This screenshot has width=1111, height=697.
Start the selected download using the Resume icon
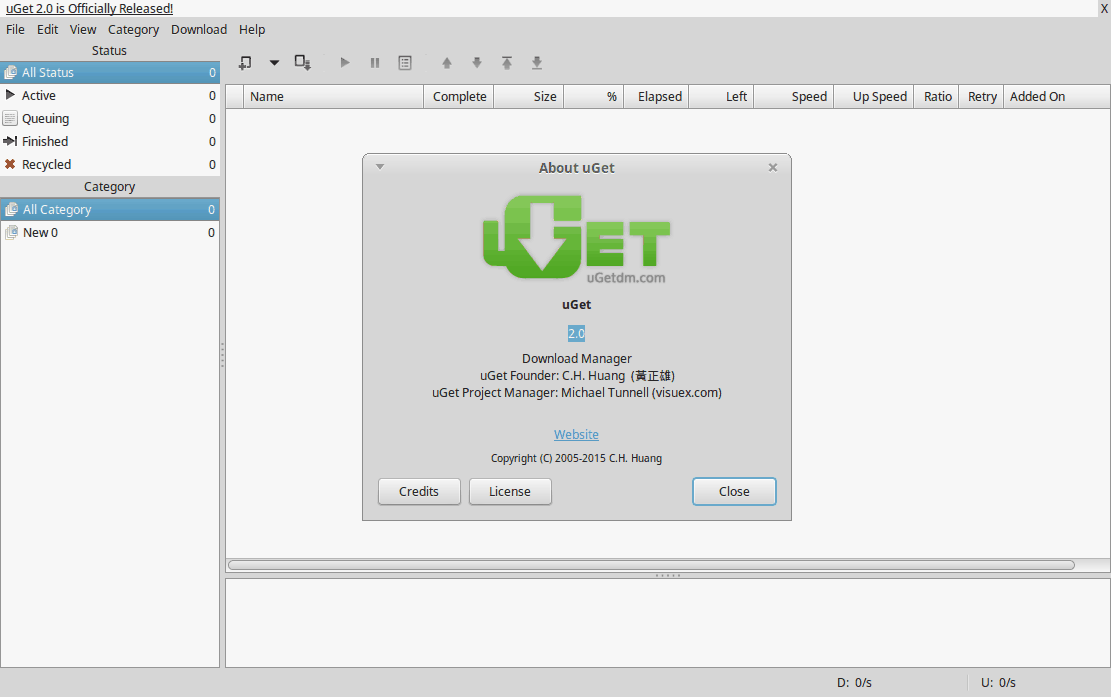click(344, 62)
